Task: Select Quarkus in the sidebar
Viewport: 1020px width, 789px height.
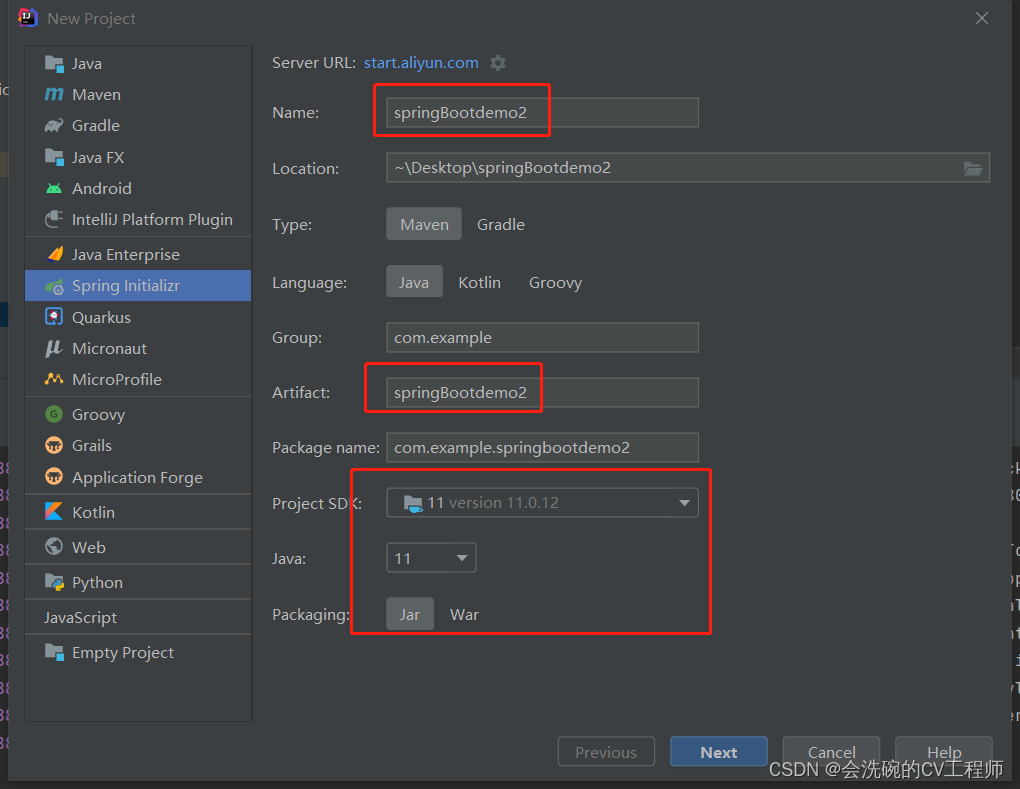Action: pyautogui.click(x=138, y=317)
